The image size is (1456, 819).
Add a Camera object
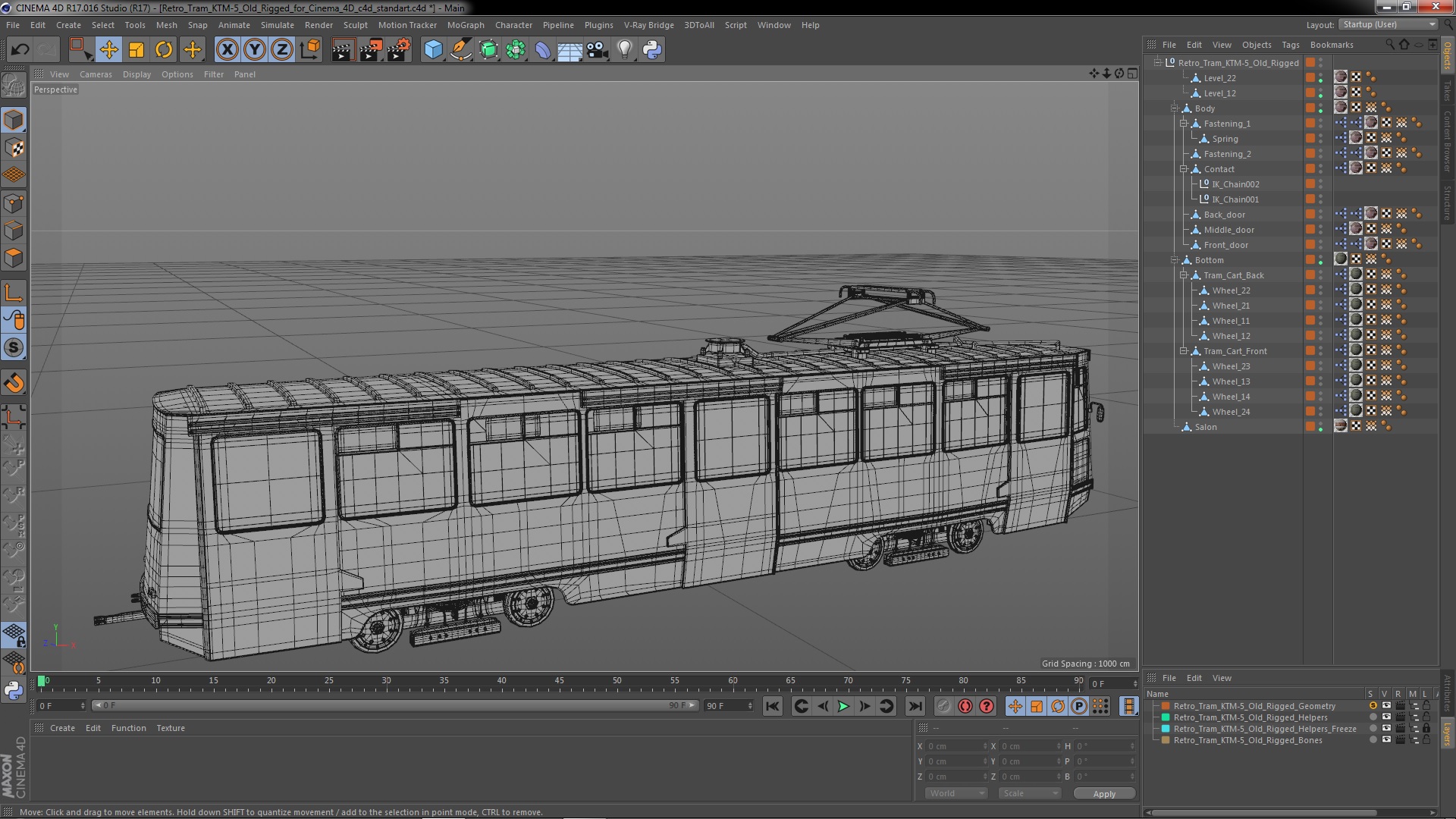click(598, 50)
